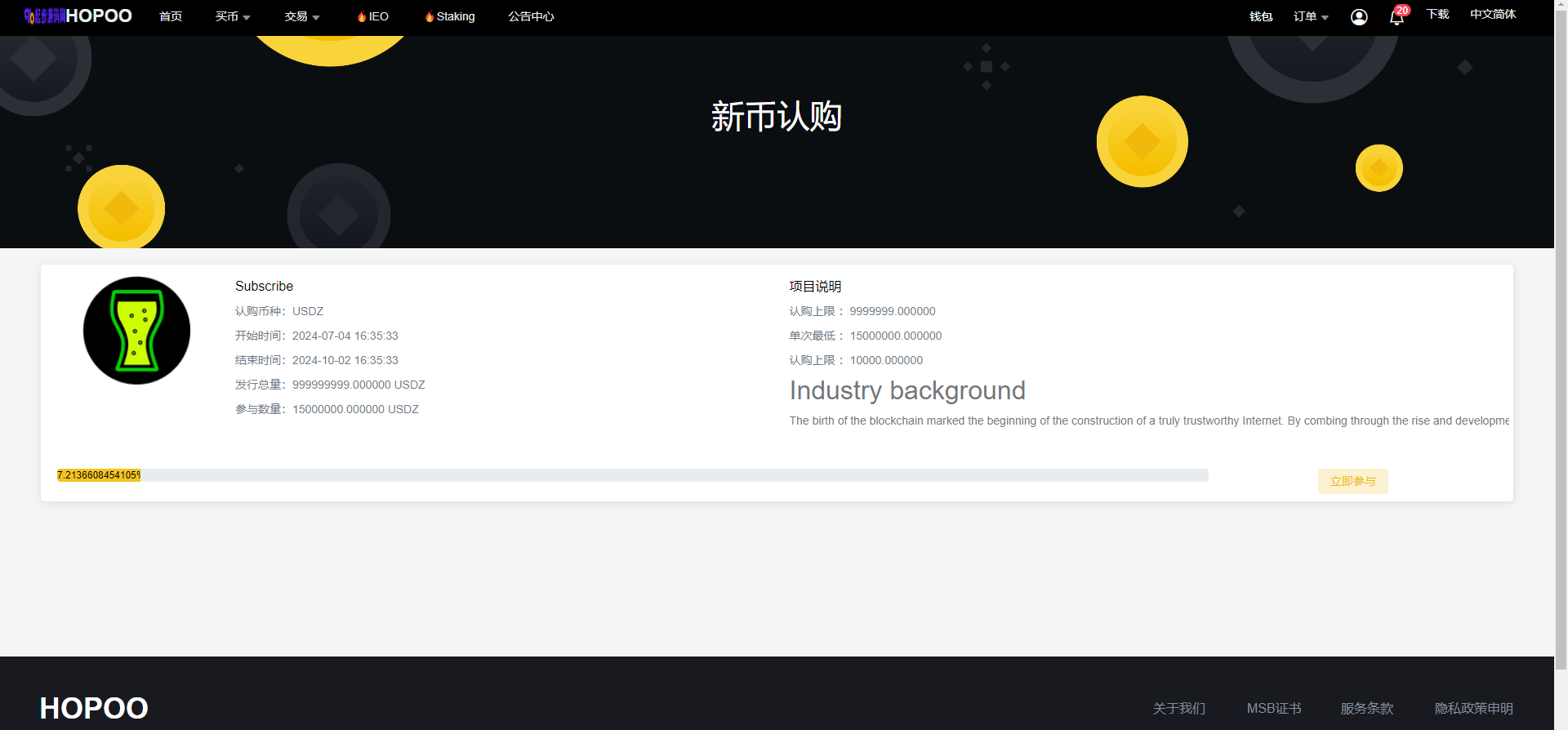Image resolution: width=1568 pixels, height=730 pixels.
Task: Expand the 买币 dropdown menu
Action: click(x=233, y=16)
